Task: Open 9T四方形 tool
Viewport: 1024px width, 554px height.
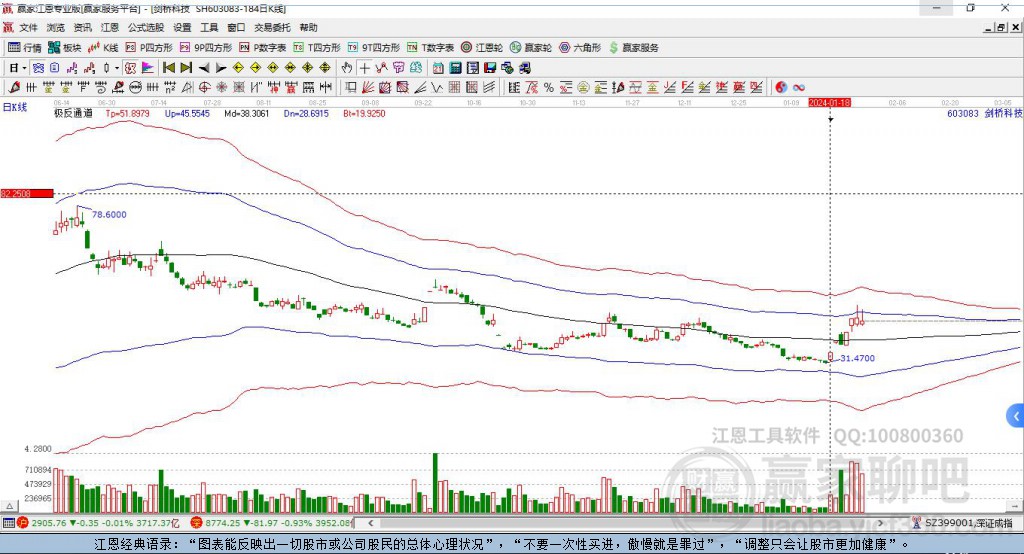Action: pos(374,48)
